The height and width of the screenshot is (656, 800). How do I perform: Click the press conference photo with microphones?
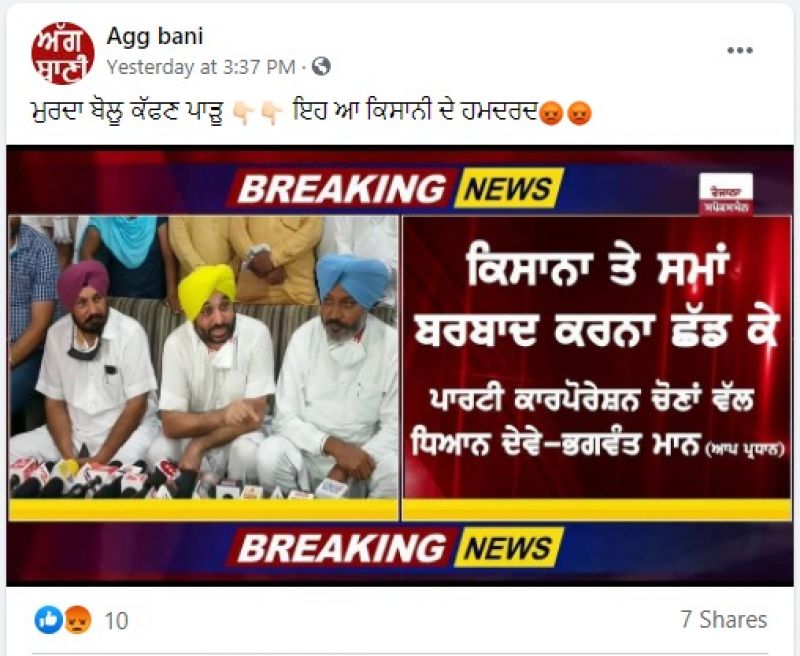204,357
